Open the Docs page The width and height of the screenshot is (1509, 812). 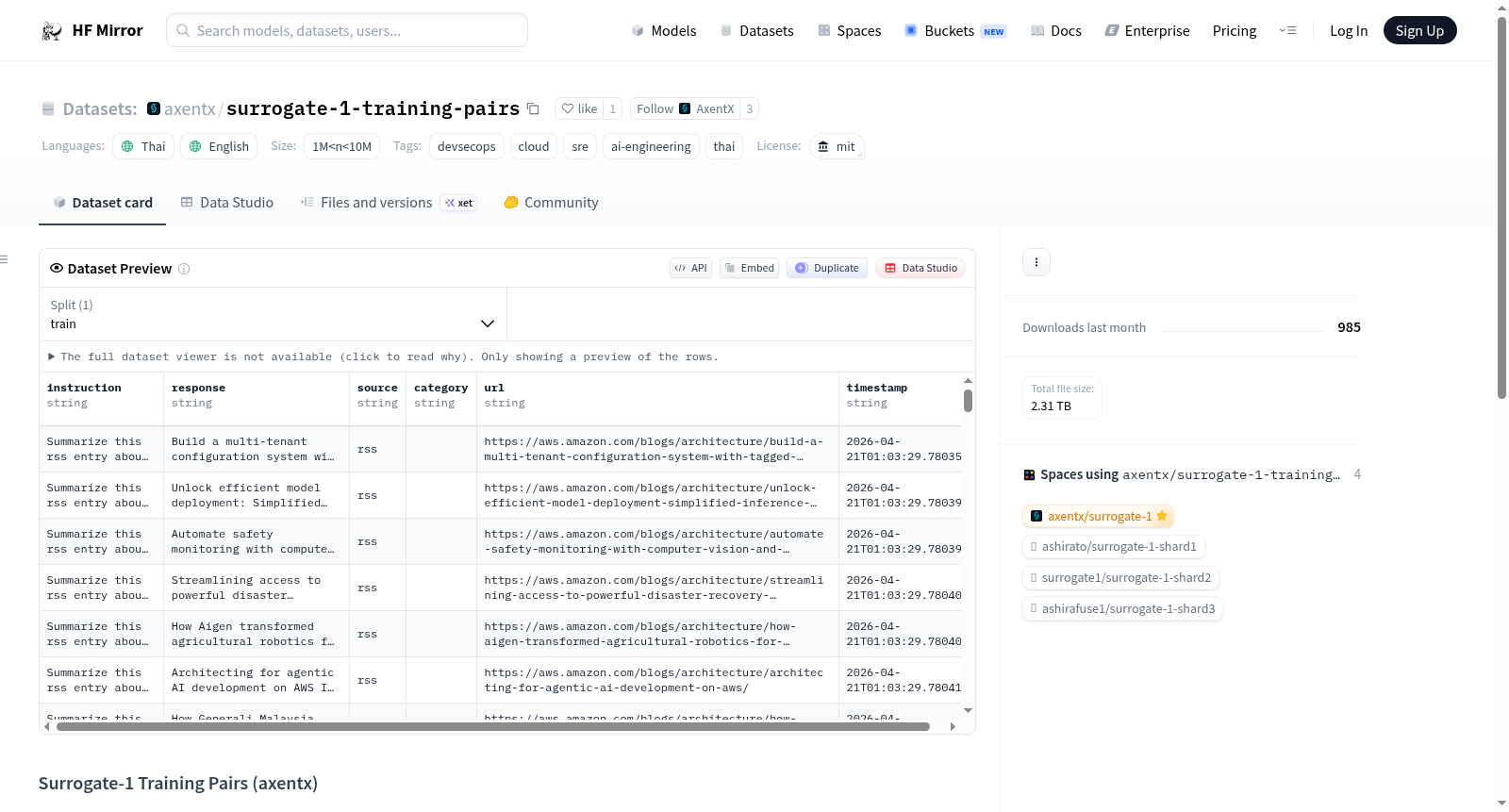pos(1056,31)
